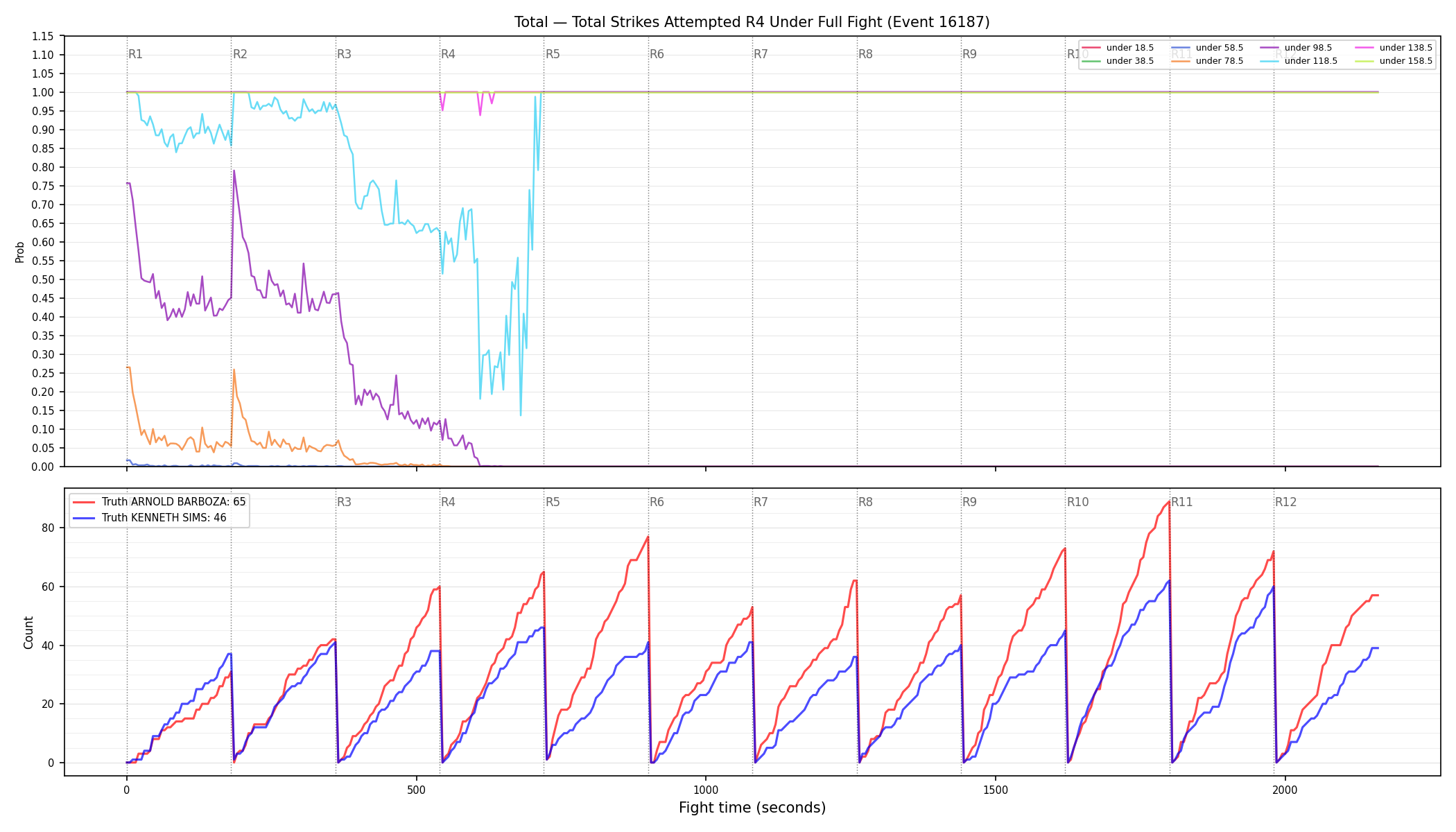Click the R3 round label in count chart
Viewport: 1456px width, 832px height.
point(344,502)
